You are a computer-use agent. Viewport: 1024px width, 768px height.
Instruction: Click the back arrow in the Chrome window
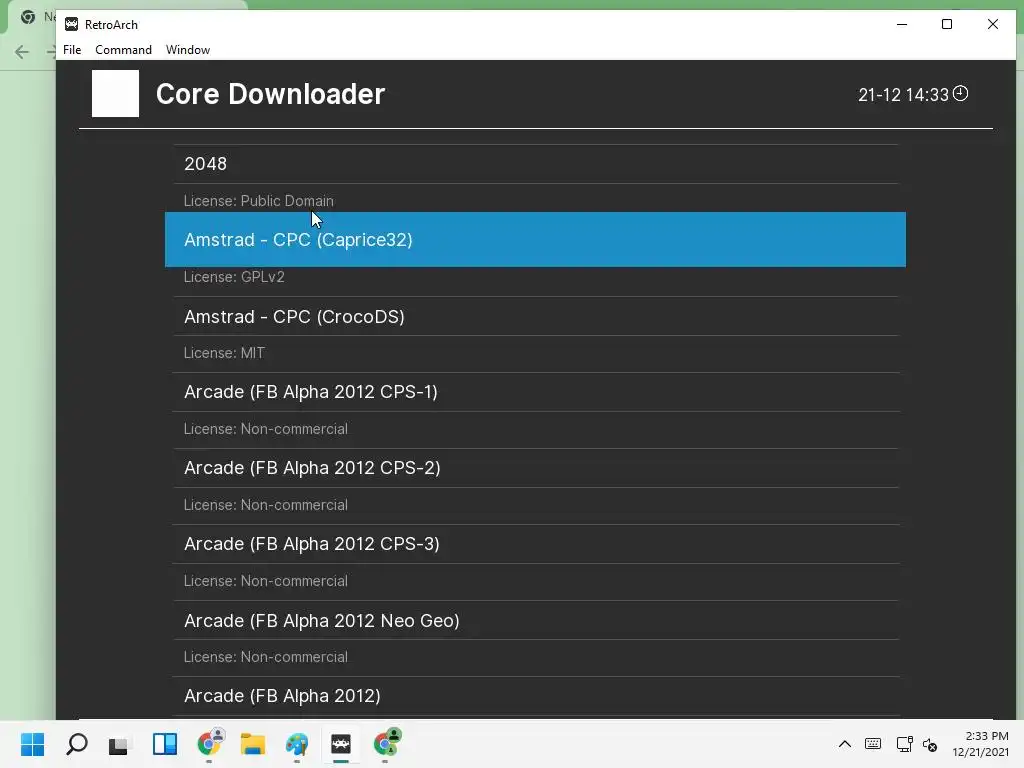pyautogui.click(x=22, y=52)
